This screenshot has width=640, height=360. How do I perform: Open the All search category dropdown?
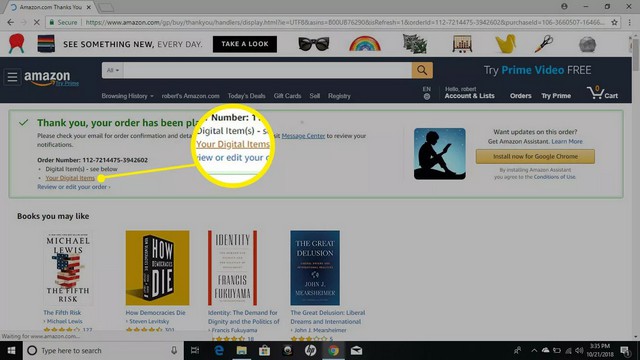click(113, 70)
